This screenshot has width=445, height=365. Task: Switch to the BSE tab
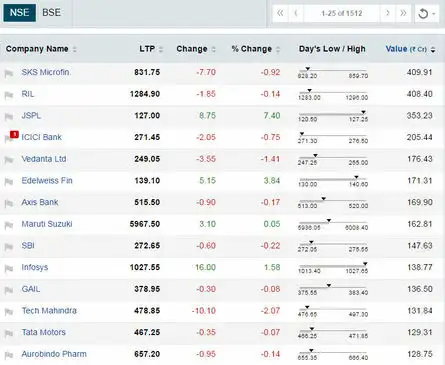[x=51, y=13]
